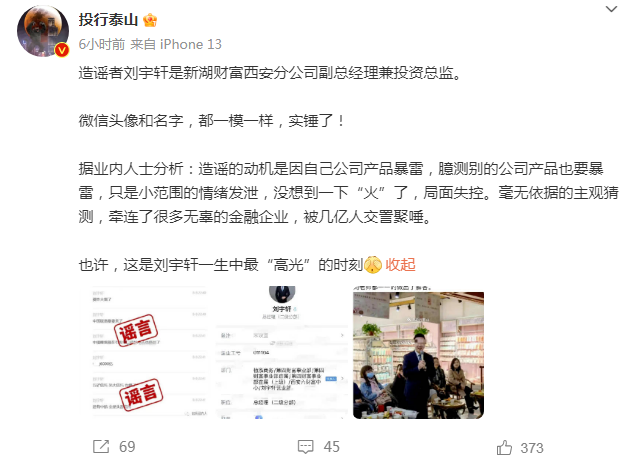Click the first post line about 造谣者刘宇轩

pyautogui.click(x=270, y=73)
